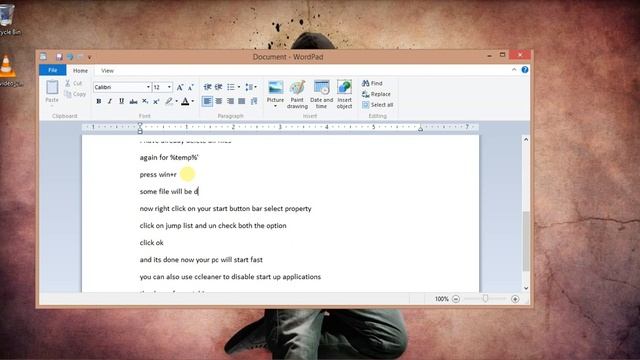
Task: Center align the text
Action: 219,101
